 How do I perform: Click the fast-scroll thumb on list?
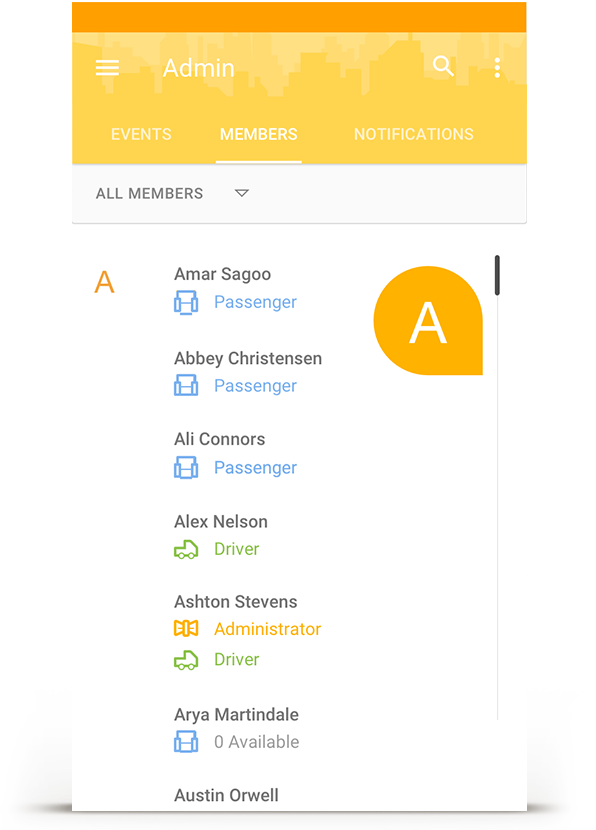pos(497,275)
